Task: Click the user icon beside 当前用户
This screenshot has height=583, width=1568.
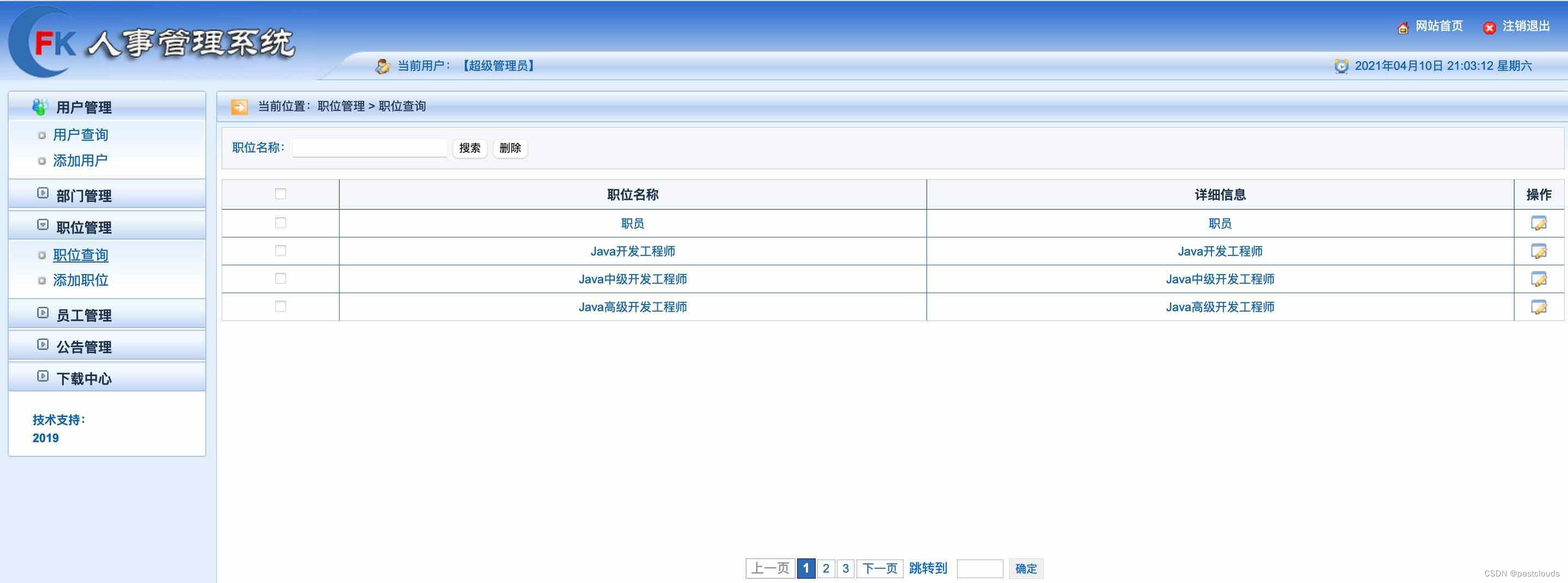Action: [382, 66]
